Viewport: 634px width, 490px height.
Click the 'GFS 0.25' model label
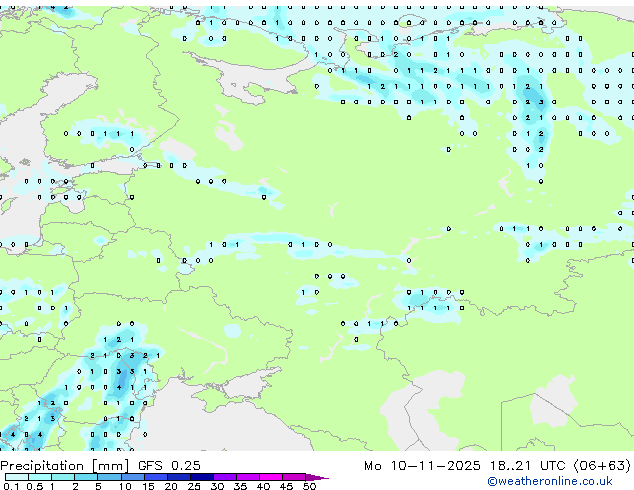click(x=169, y=466)
